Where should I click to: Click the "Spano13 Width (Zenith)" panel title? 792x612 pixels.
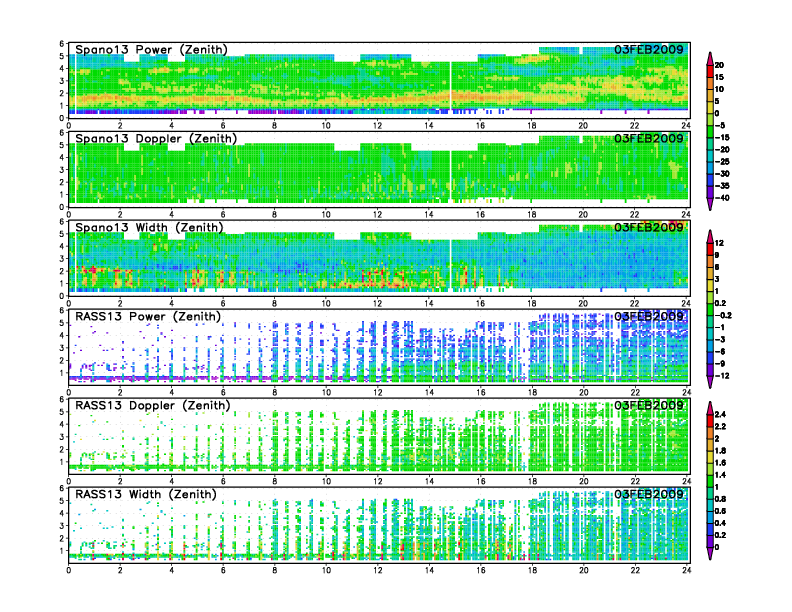(149, 227)
